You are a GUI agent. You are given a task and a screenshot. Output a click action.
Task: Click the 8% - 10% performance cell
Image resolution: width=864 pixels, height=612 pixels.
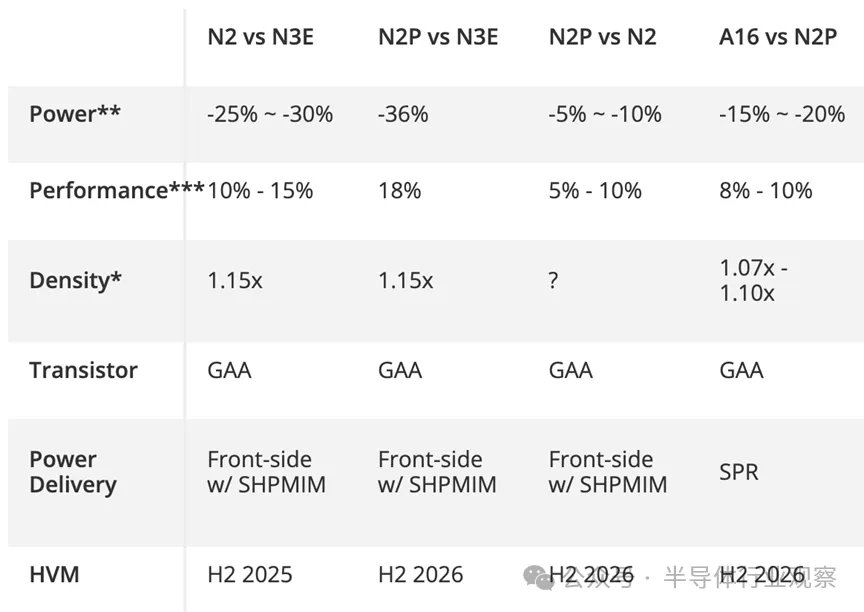coord(766,190)
